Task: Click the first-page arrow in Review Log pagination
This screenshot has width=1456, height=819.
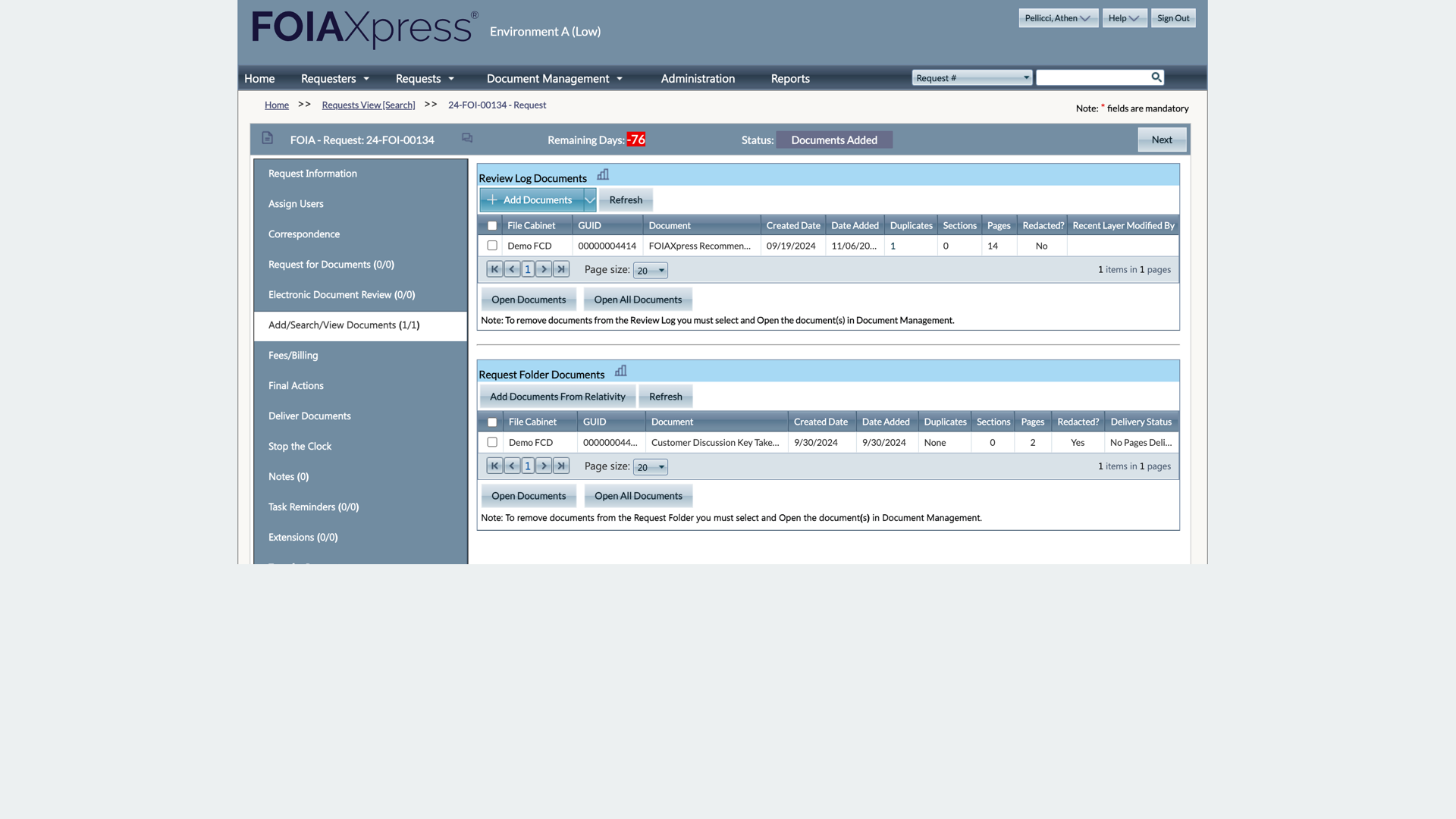Action: click(x=494, y=268)
